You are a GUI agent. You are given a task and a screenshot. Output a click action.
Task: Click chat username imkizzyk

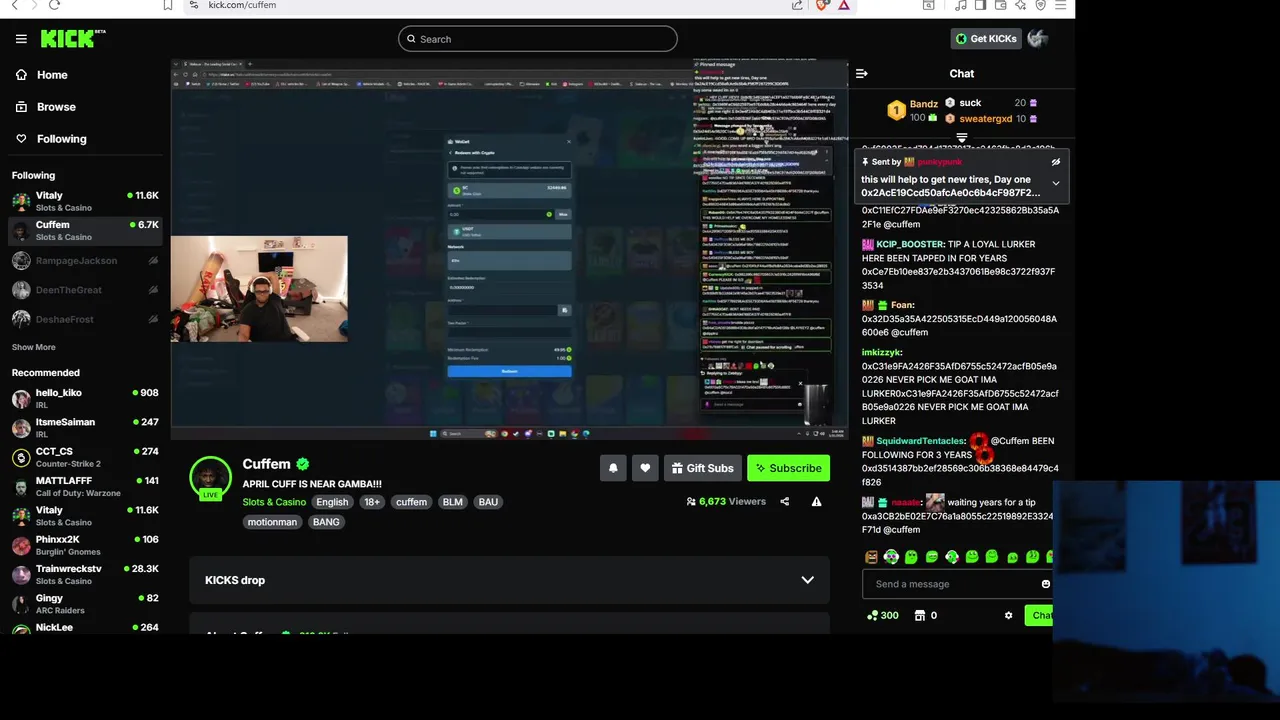(x=882, y=352)
